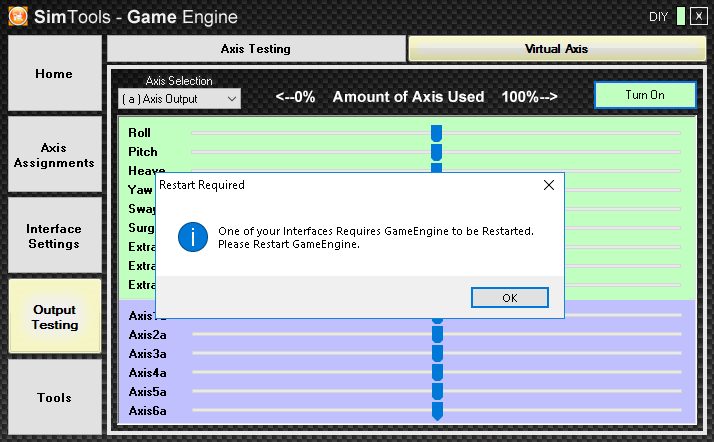The height and width of the screenshot is (442, 714).
Task: Switch to the Virtual Axis tab
Action: point(556,48)
